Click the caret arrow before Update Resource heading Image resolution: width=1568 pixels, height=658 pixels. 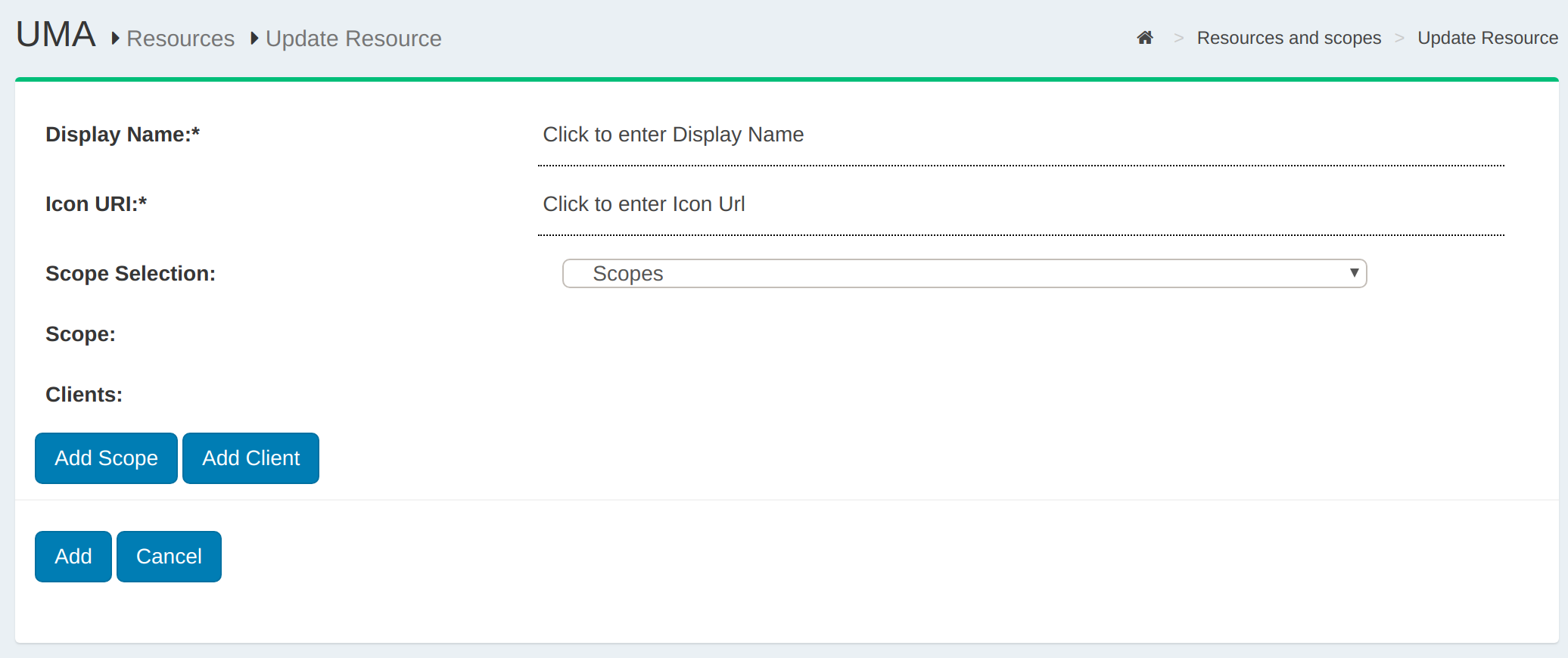(254, 38)
